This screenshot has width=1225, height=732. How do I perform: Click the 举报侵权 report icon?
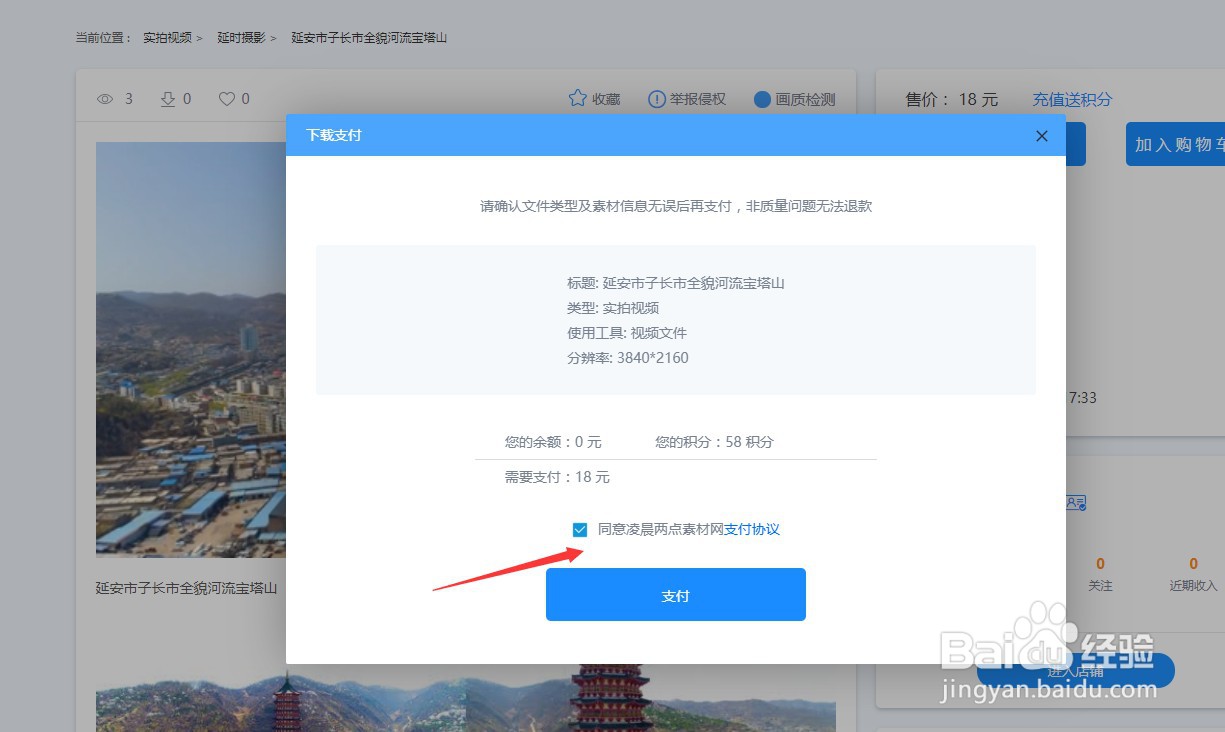point(657,99)
